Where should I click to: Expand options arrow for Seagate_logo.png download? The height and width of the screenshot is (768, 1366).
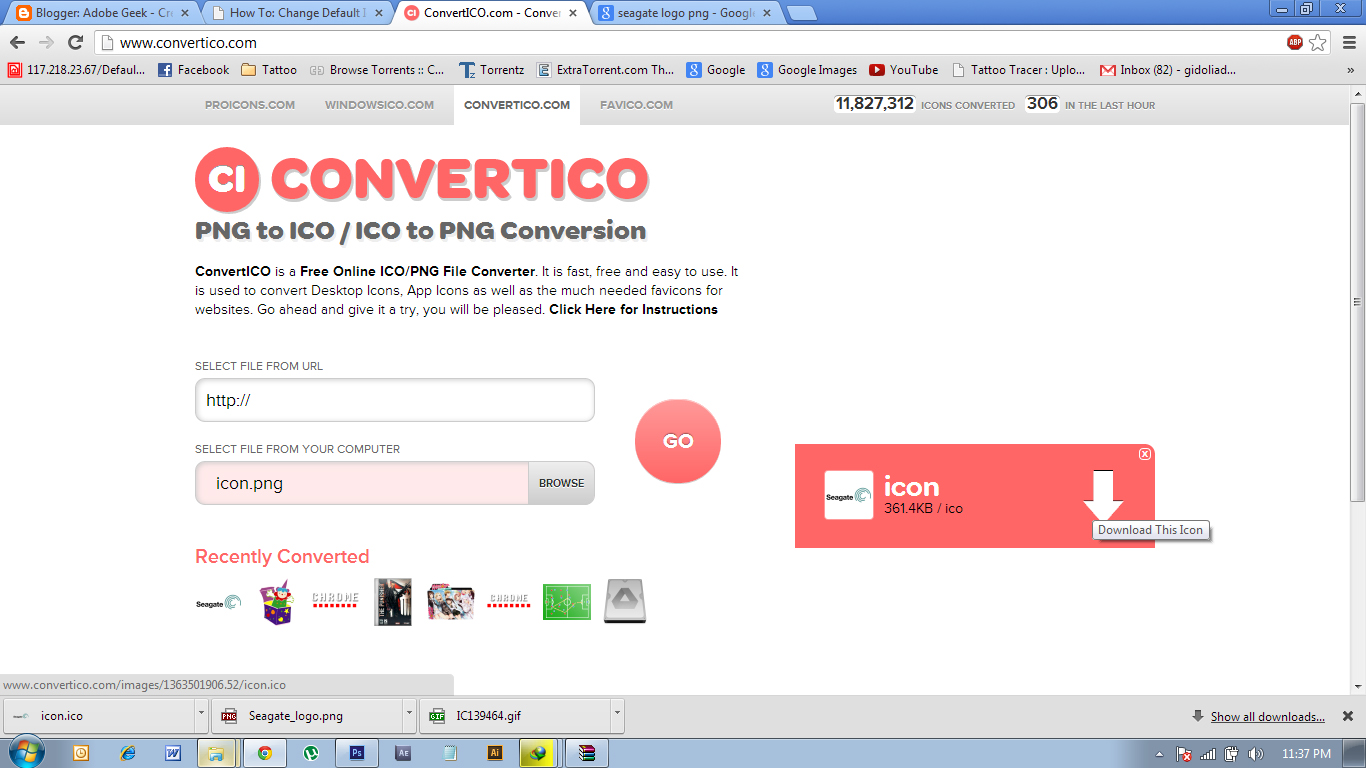coord(409,716)
